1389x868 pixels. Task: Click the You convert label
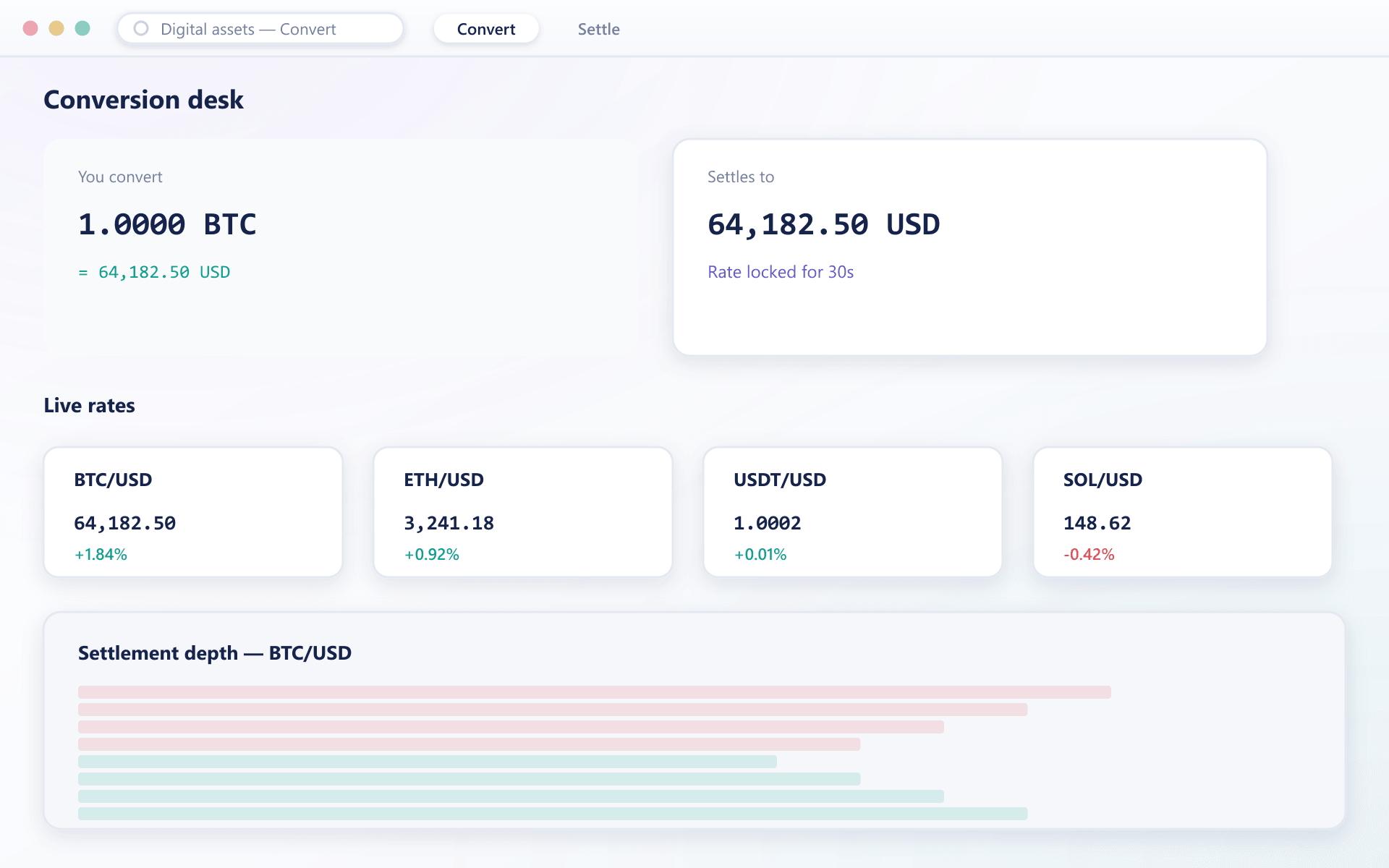coord(120,176)
